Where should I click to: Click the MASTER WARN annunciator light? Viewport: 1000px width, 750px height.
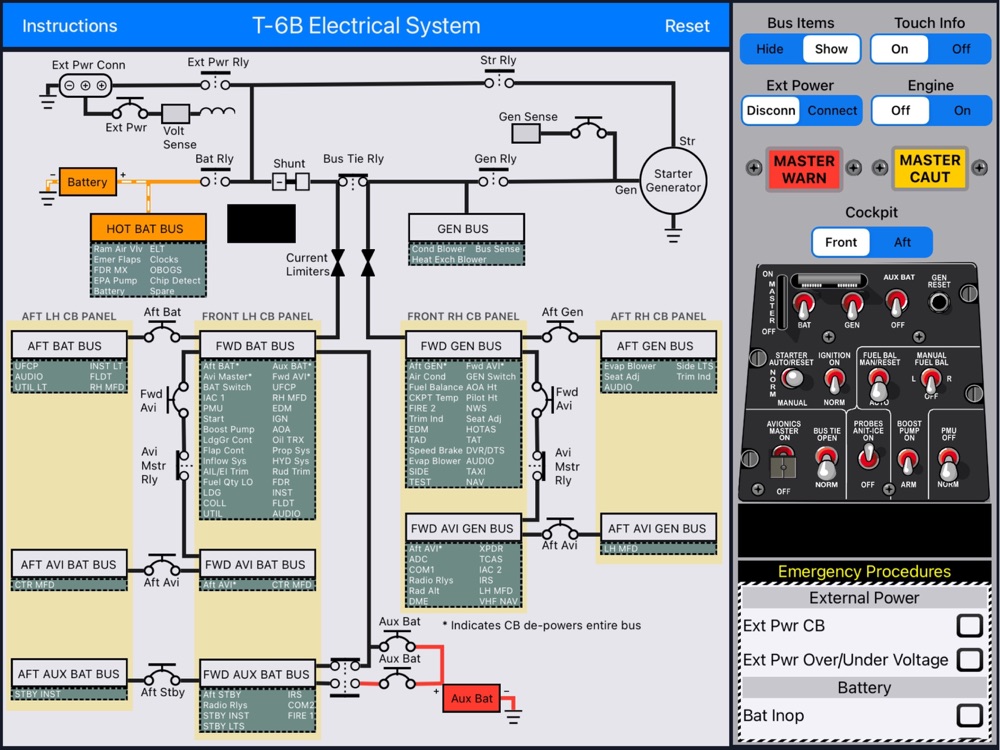[x=804, y=169]
